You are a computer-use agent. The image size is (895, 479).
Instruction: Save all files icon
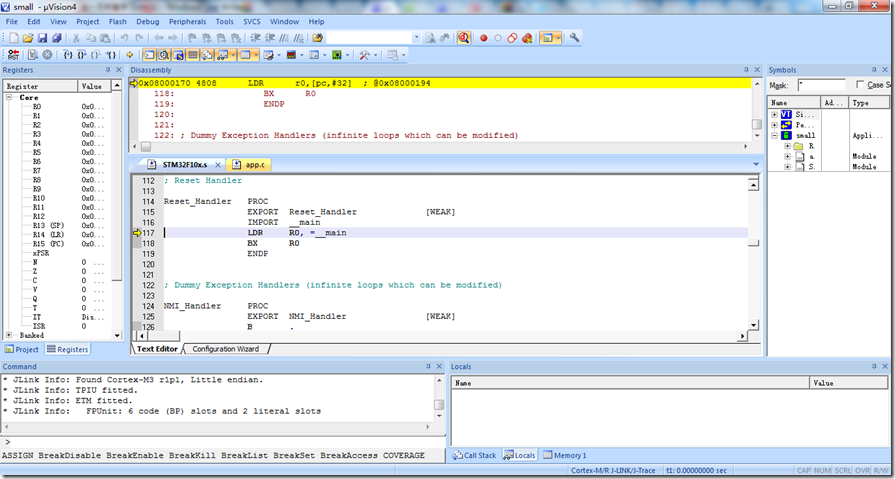[x=57, y=38]
